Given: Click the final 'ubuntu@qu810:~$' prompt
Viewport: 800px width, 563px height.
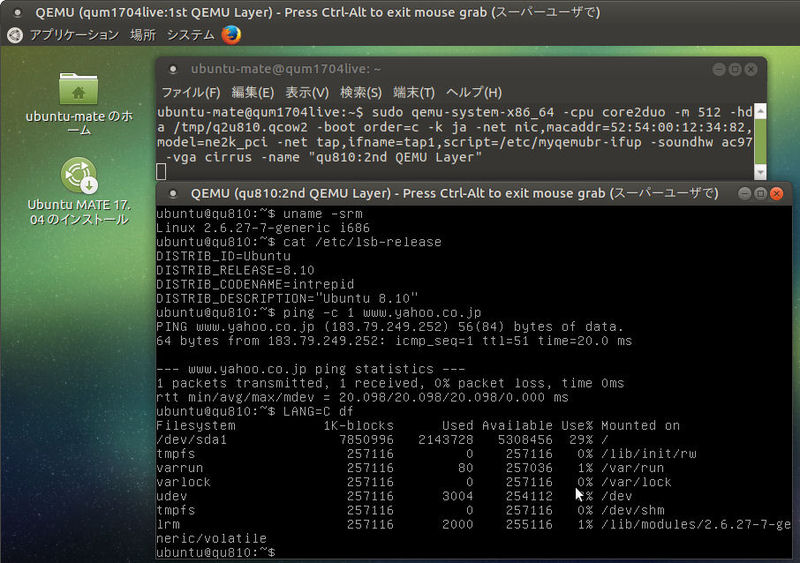Looking at the screenshot, I should (x=216, y=553).
